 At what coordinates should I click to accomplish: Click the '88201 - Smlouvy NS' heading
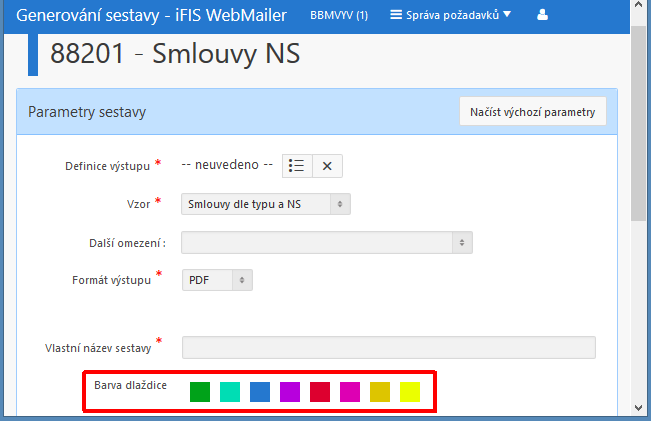(175, 54)
